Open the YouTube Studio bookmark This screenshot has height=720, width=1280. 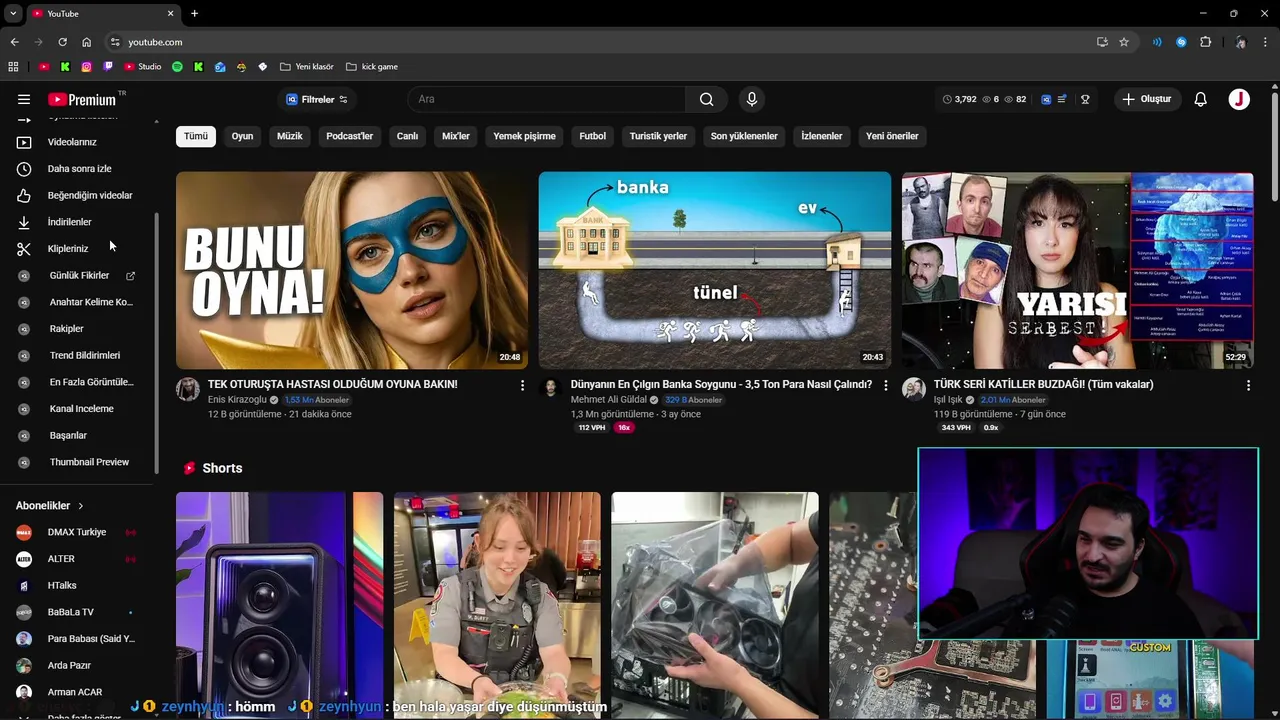tap(142, 67)
